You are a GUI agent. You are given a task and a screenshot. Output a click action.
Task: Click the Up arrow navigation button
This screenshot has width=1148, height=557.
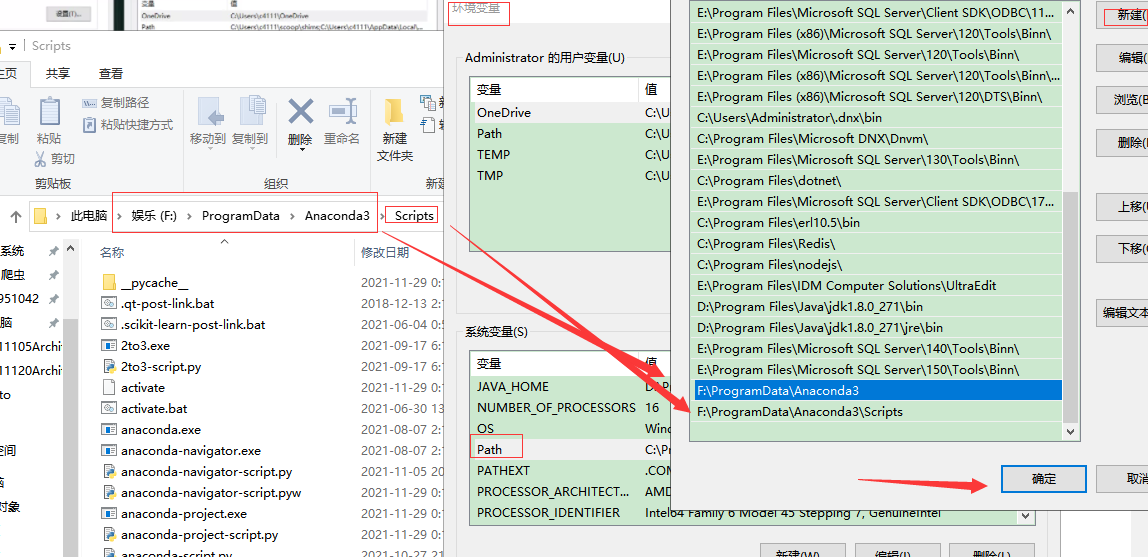pos(15,215)
